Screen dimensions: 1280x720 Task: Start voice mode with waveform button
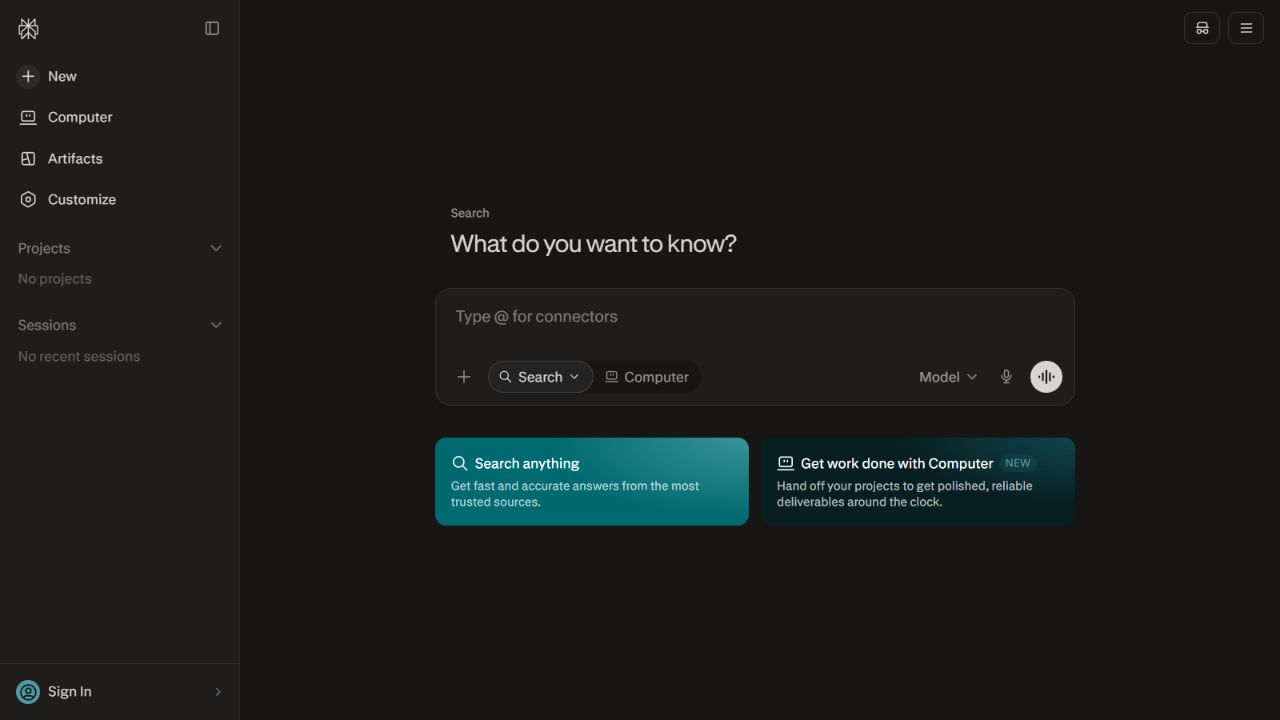1046,377
